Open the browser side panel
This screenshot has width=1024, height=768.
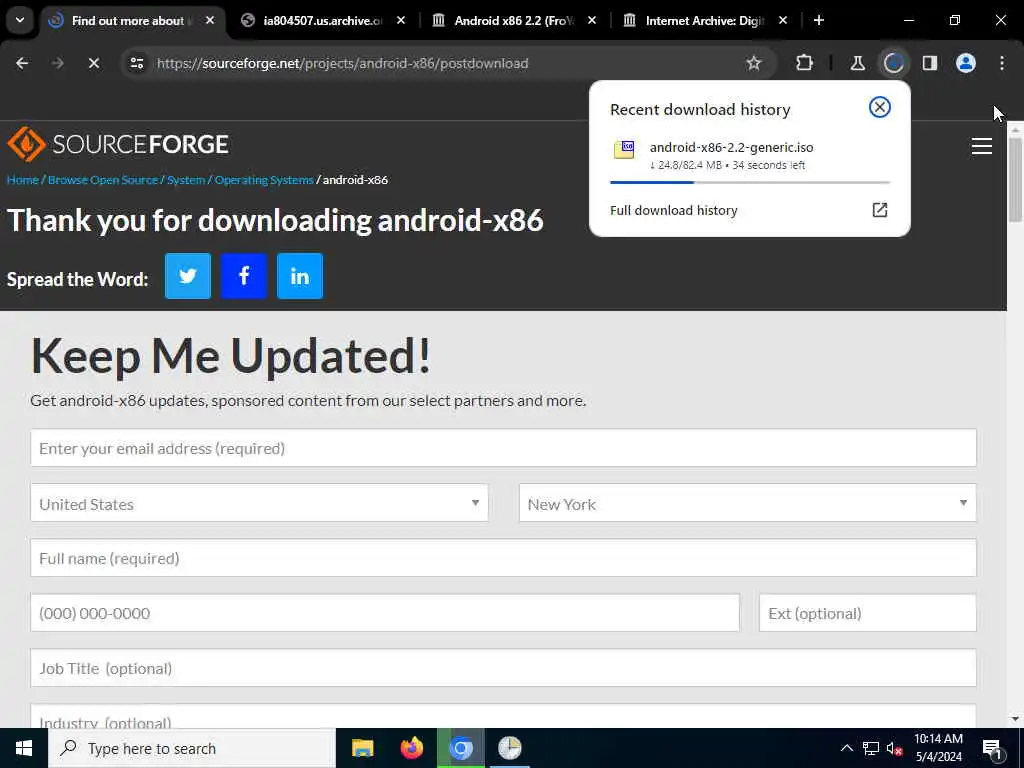[930, 63]
